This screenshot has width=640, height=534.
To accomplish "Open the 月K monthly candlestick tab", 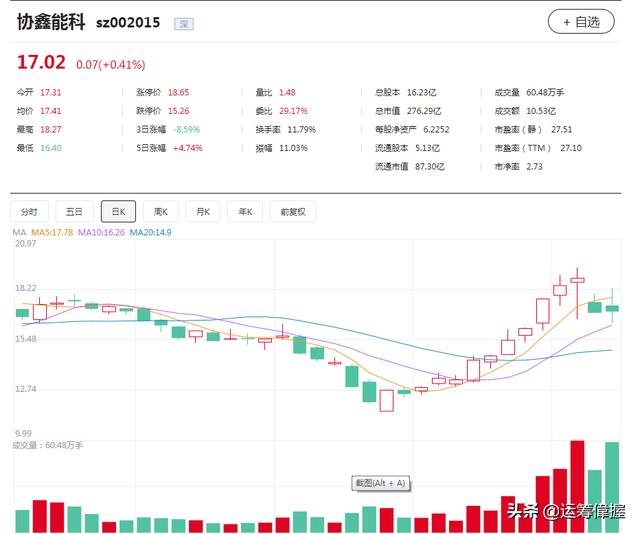I will point(203,211).
